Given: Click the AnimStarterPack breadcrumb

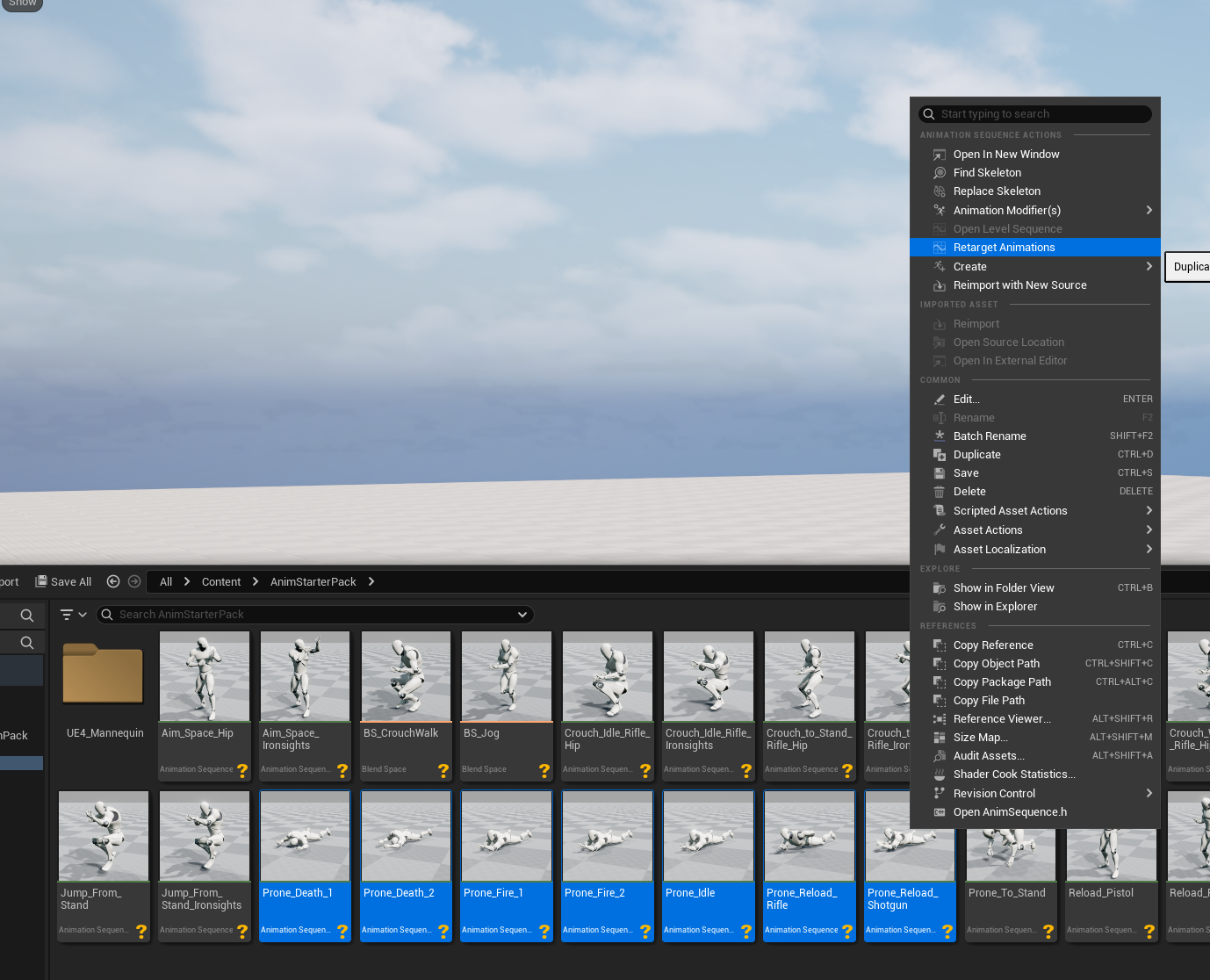Looking at the screenshot, I should pos(313,581).
